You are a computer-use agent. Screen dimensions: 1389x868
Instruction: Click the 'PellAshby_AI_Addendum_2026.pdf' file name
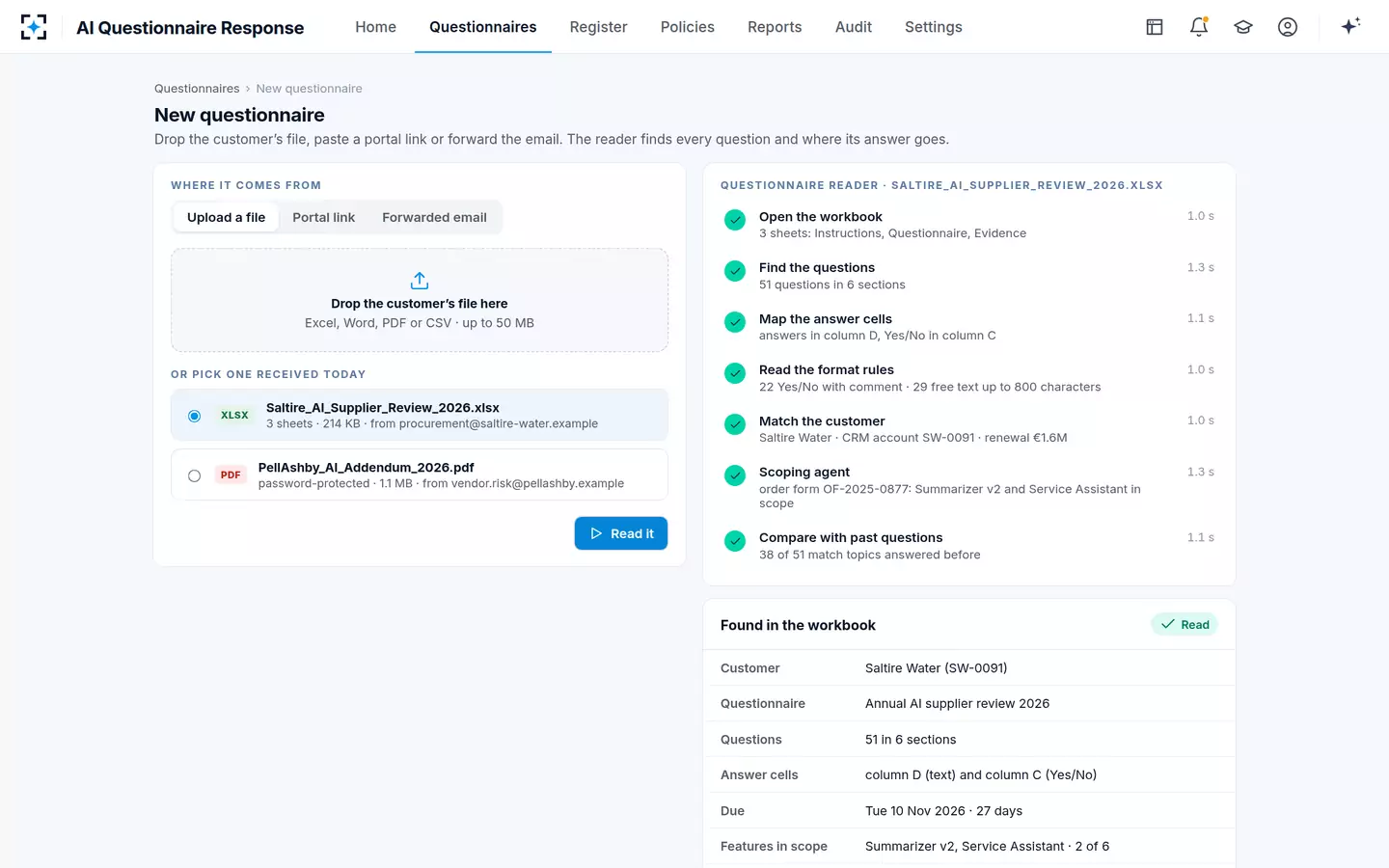tap(367, 468)
